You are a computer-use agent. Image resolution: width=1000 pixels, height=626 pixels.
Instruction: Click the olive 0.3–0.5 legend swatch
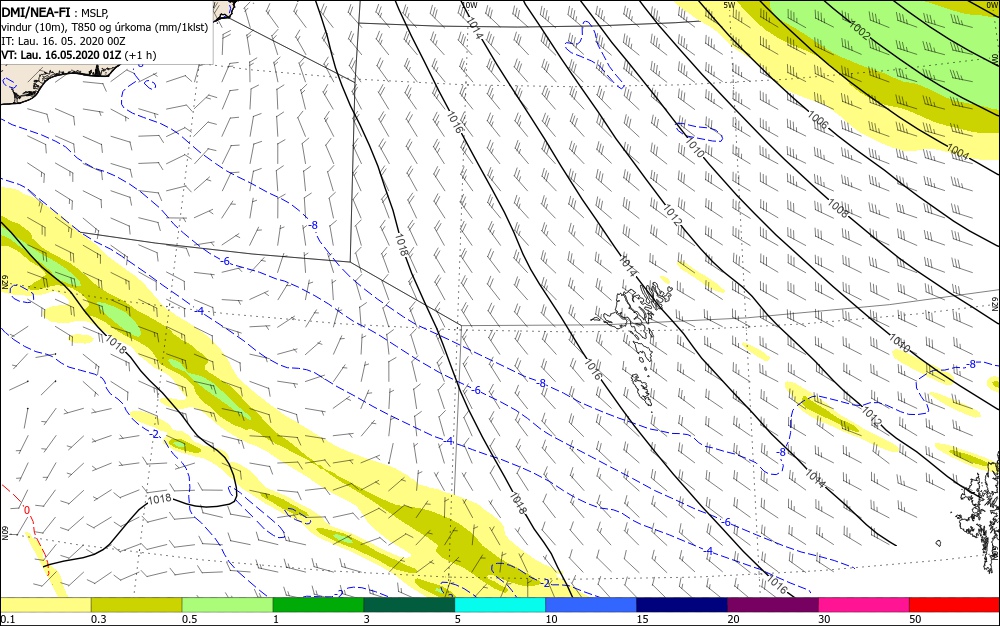(136, 605)
